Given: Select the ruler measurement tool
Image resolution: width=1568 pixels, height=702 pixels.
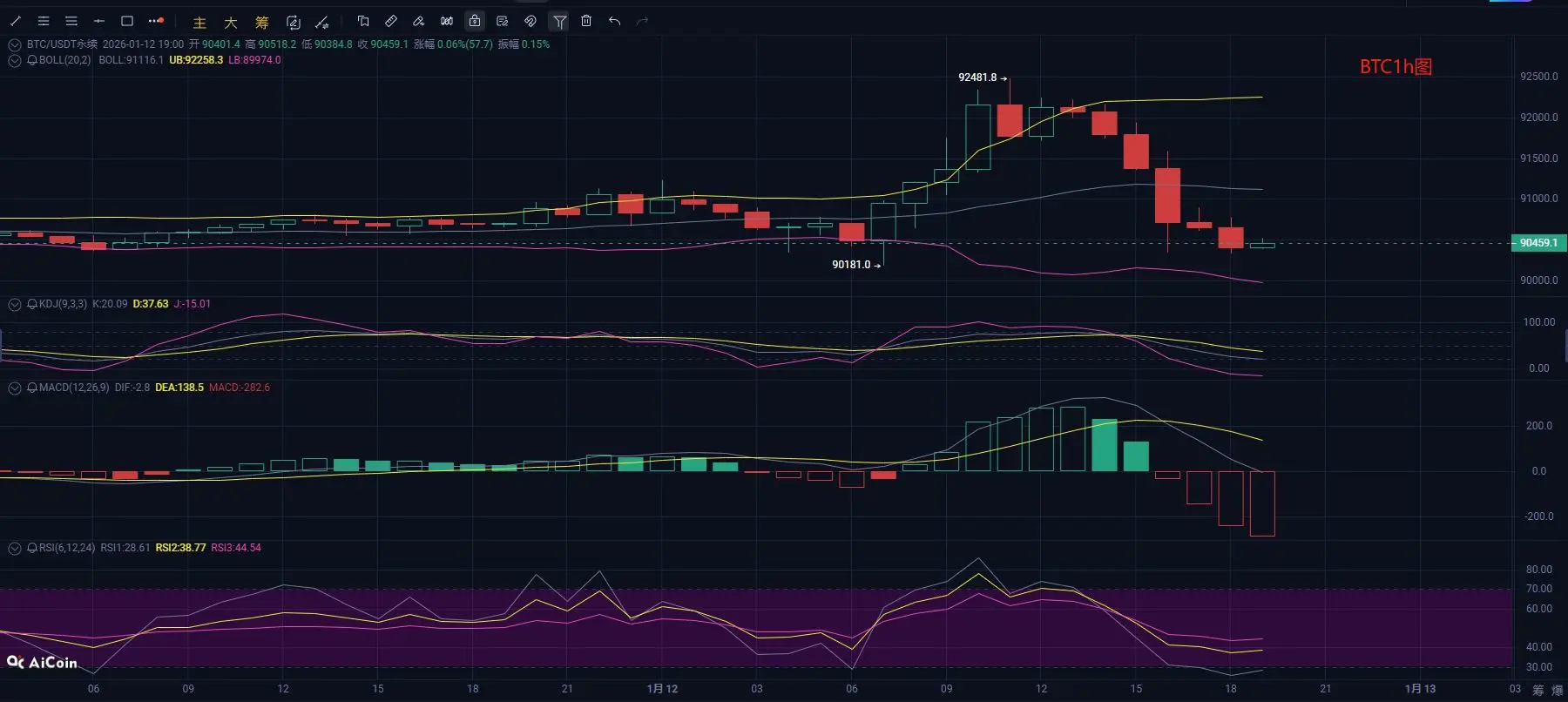Looking at the screenshot, I should point(391,21).
